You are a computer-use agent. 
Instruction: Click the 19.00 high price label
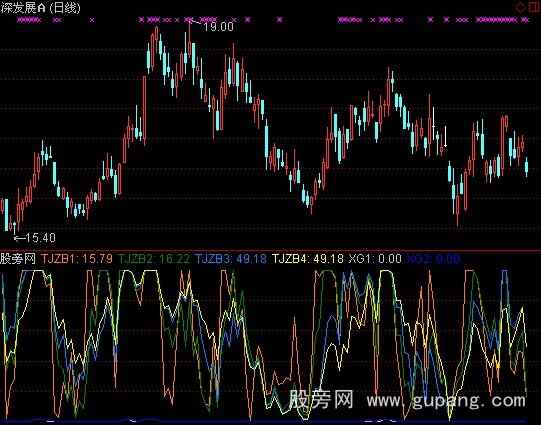tap(218, 27)
